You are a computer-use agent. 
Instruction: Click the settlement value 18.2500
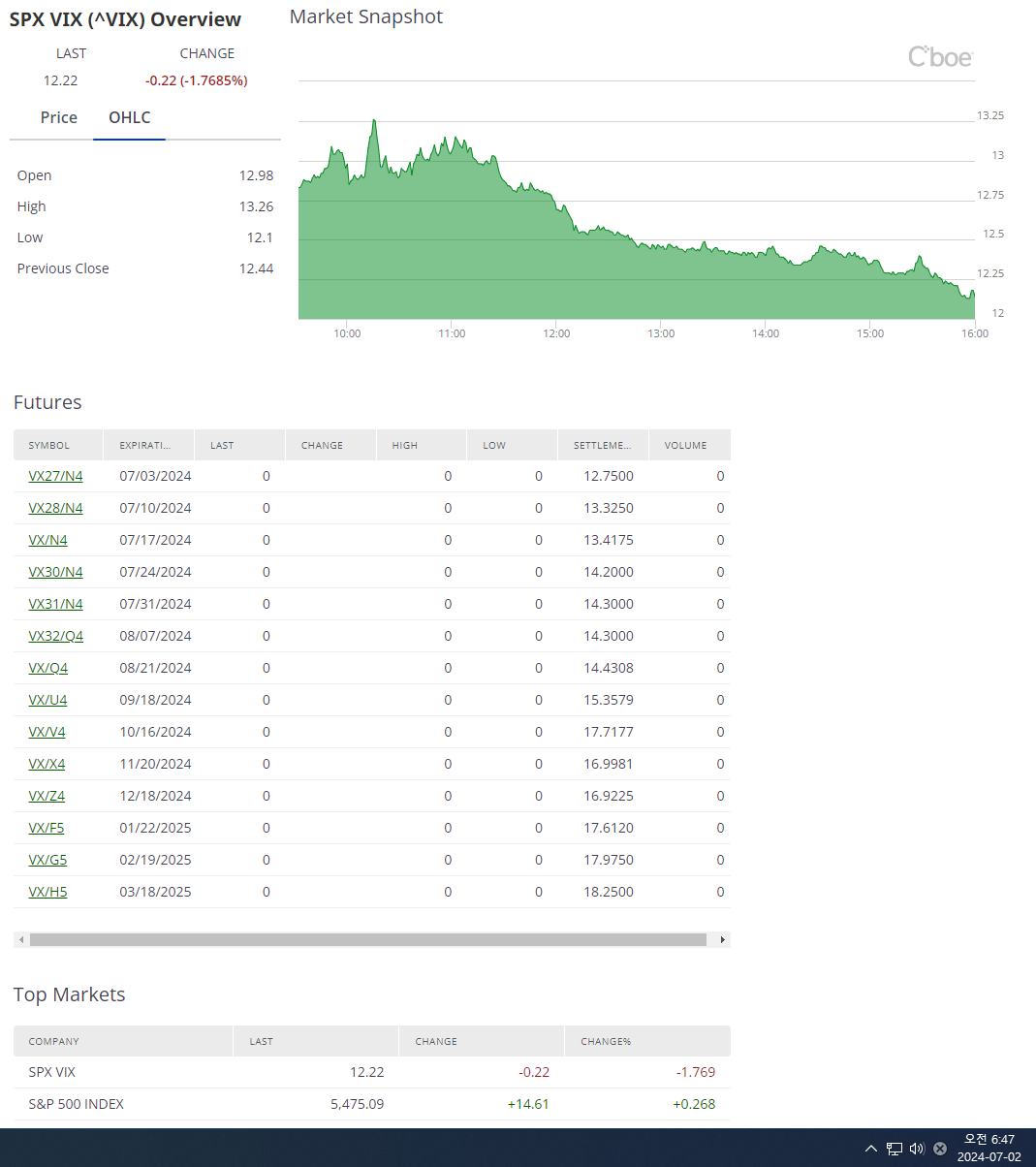tap(609, 892)
